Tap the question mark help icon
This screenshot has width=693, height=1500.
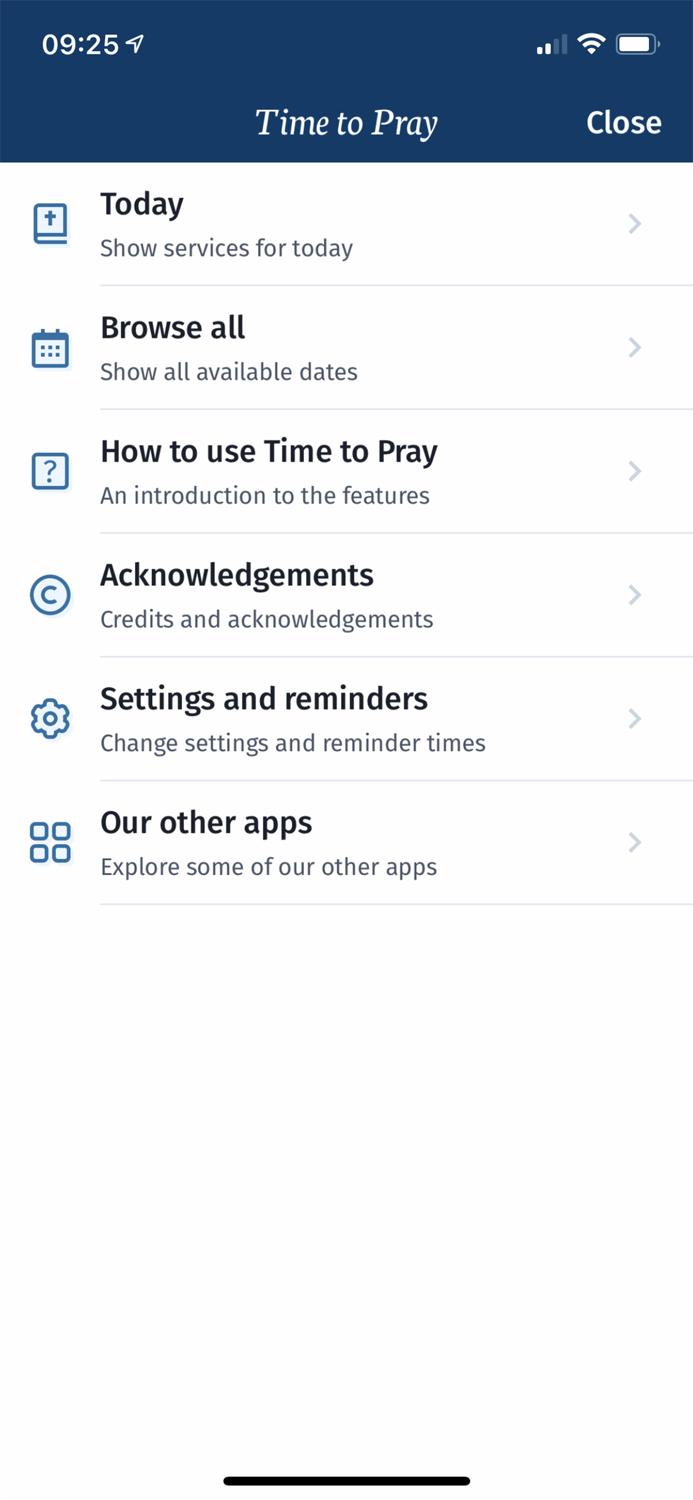coord(50,471)
